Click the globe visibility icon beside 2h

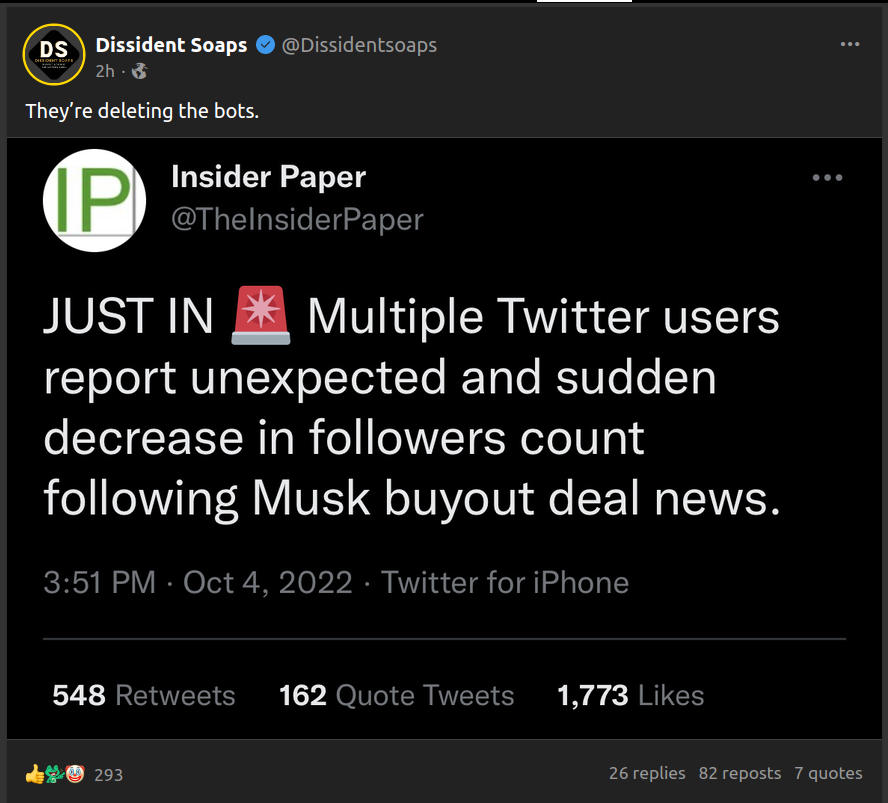tap(139, 71)
